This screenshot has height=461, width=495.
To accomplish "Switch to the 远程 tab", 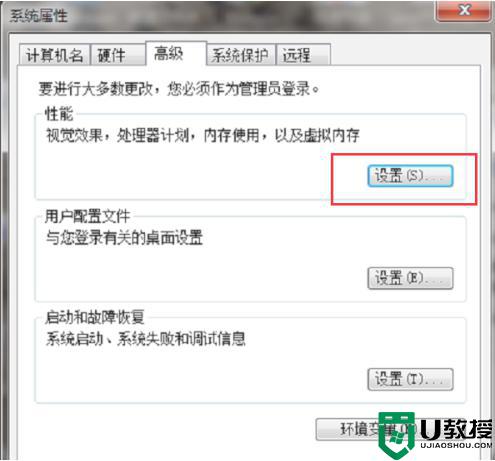I will point(303,55).
